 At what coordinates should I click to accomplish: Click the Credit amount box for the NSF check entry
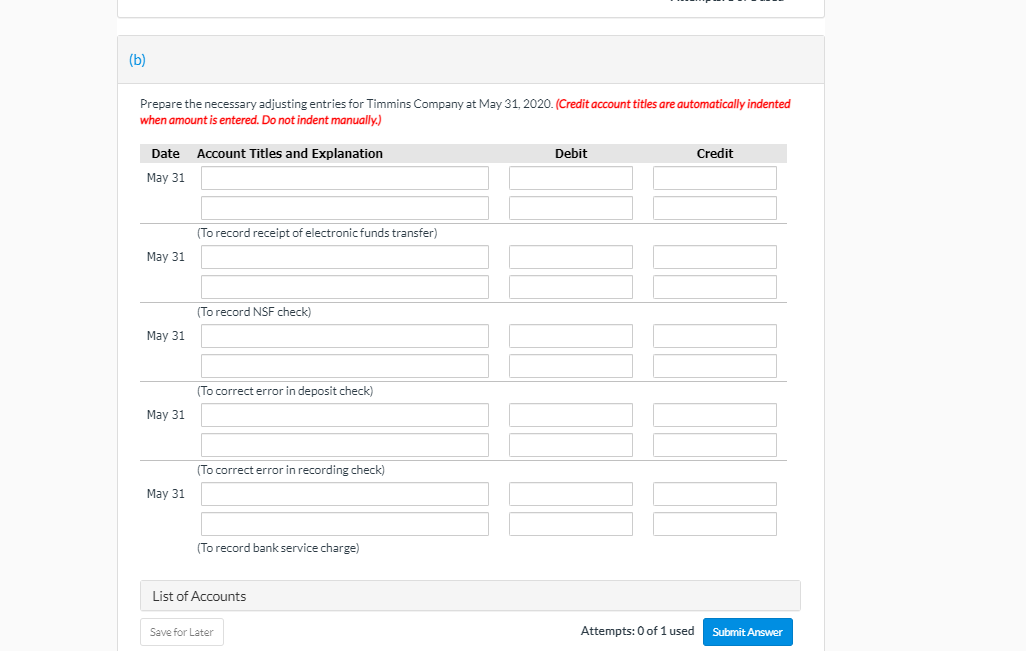[714, 257]
